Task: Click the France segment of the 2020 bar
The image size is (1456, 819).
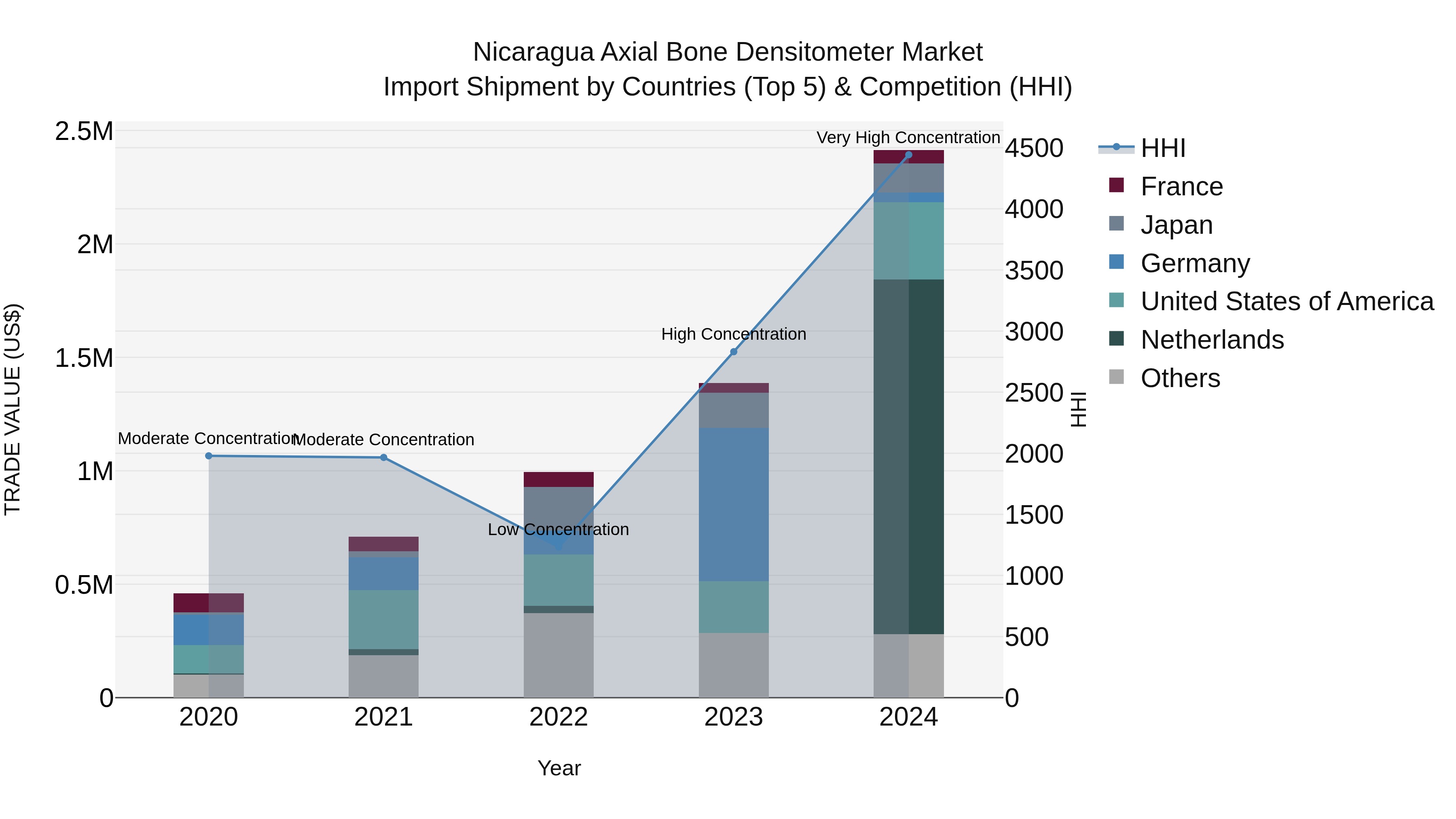Action: [x=209, y=603]
